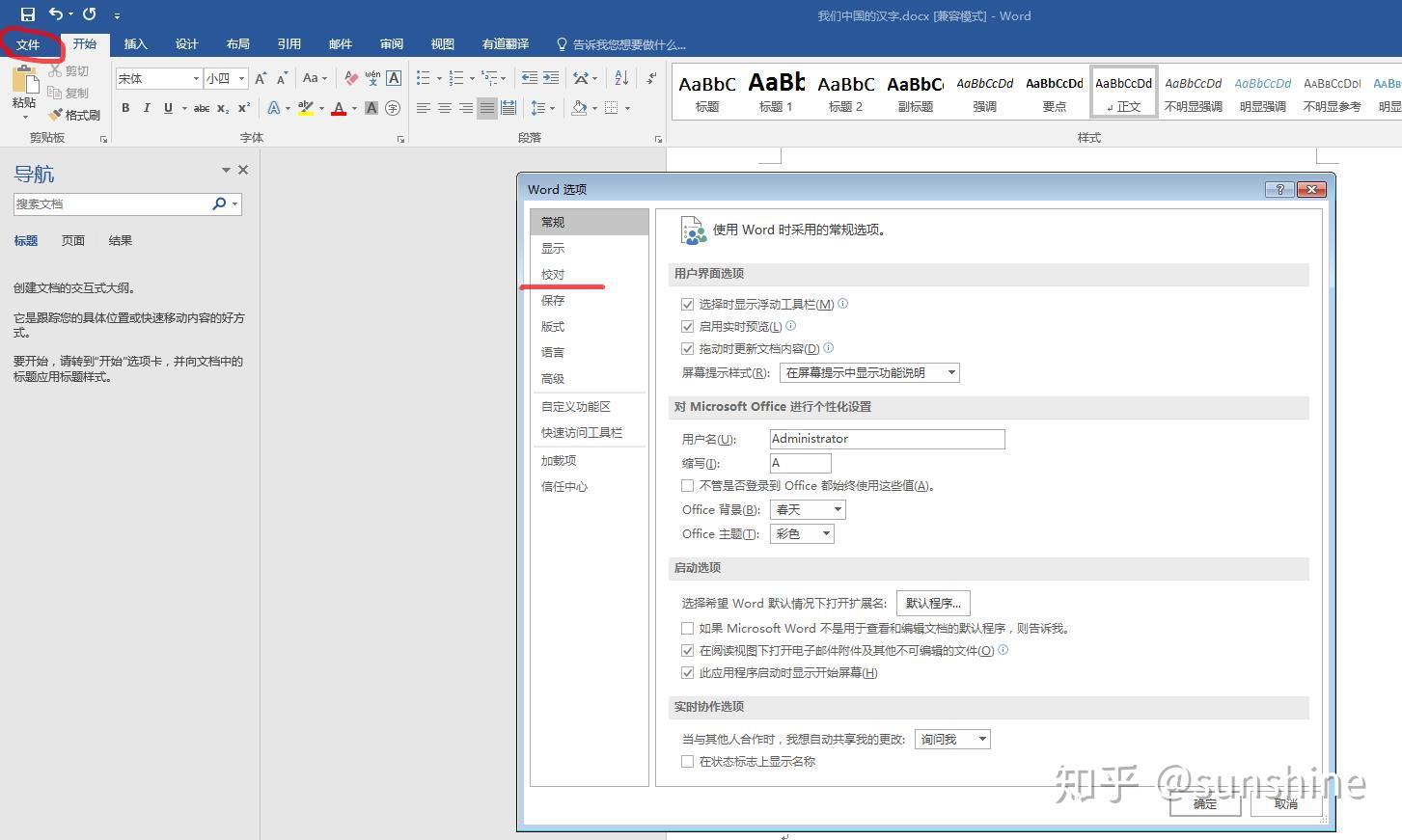This screenshot has width=1402, height=840.
Task: Open the Office 主题 dropdown (彩色)
Action: coord(802,533)
